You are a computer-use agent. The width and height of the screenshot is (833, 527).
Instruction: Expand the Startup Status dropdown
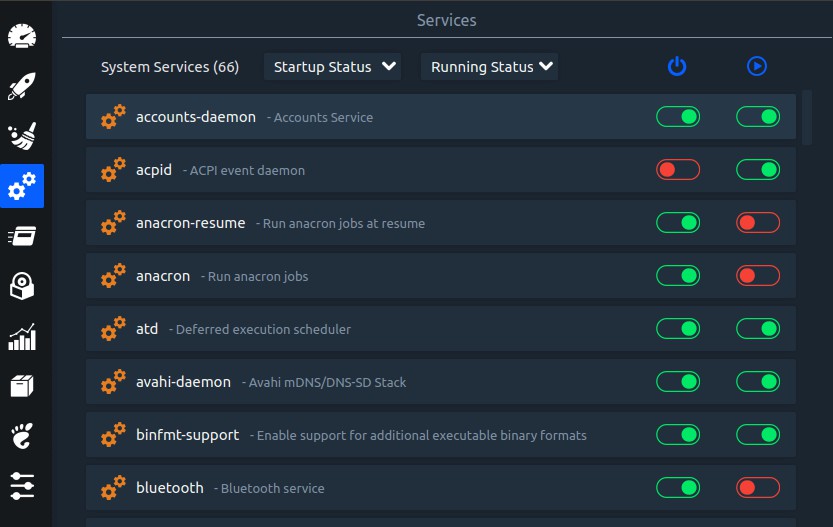[333, 66]
